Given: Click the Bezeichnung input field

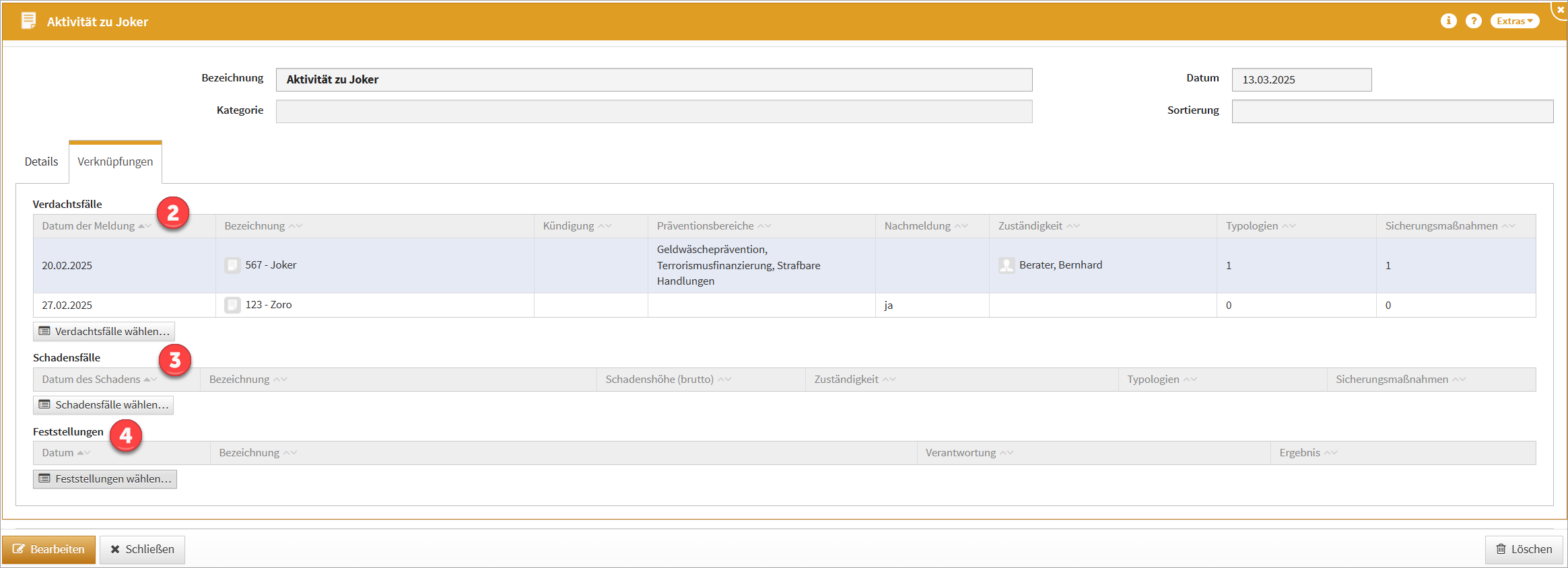Looking at the screenshot, I should [653, 79].
